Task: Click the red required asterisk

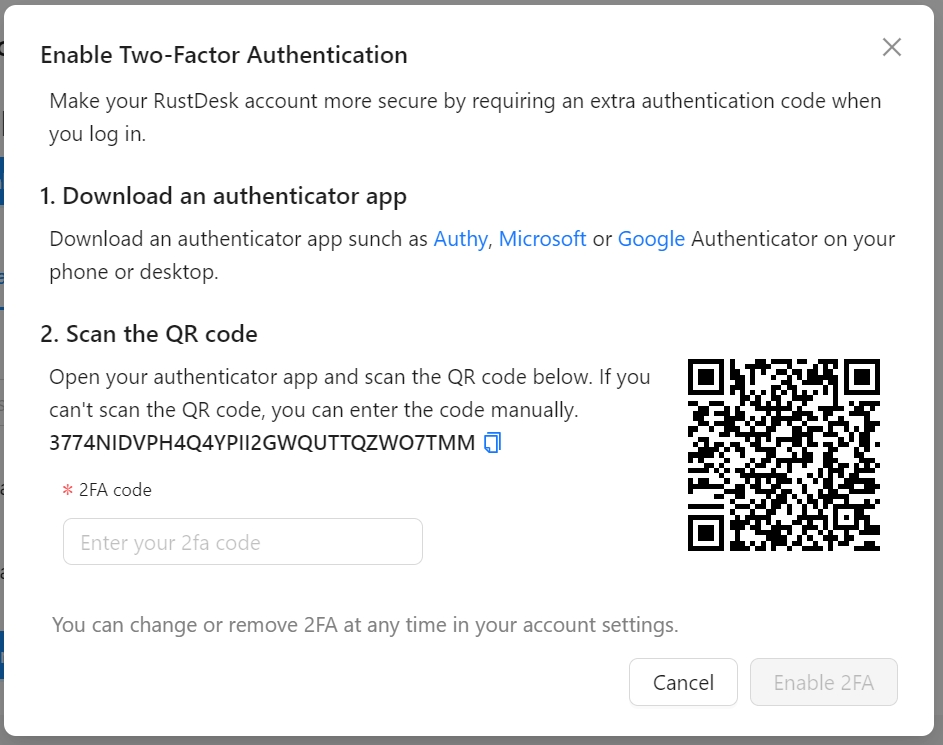Action: pyautogui.click(x=67, y=491)
